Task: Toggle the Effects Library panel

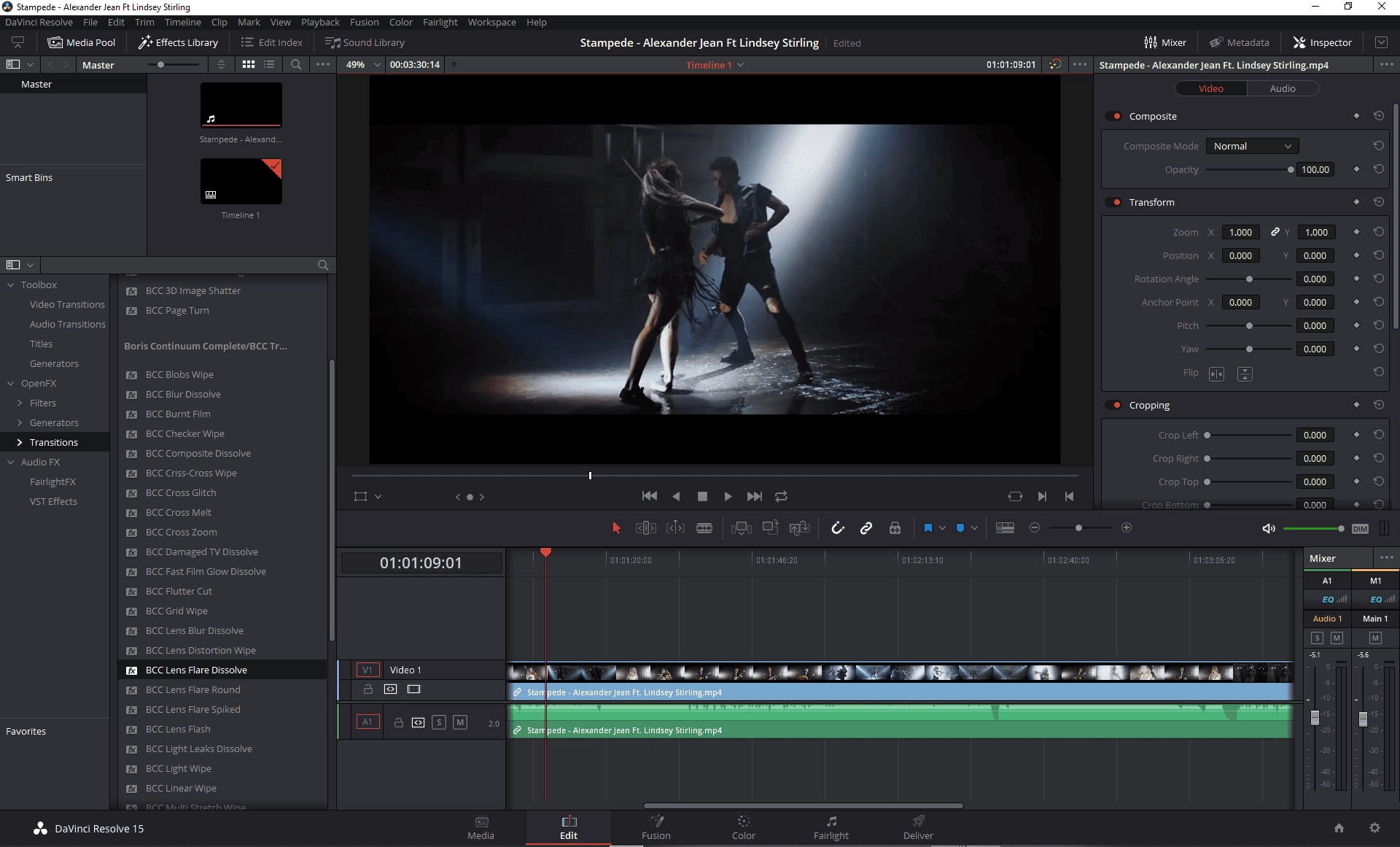Action: tap(179, 42)
